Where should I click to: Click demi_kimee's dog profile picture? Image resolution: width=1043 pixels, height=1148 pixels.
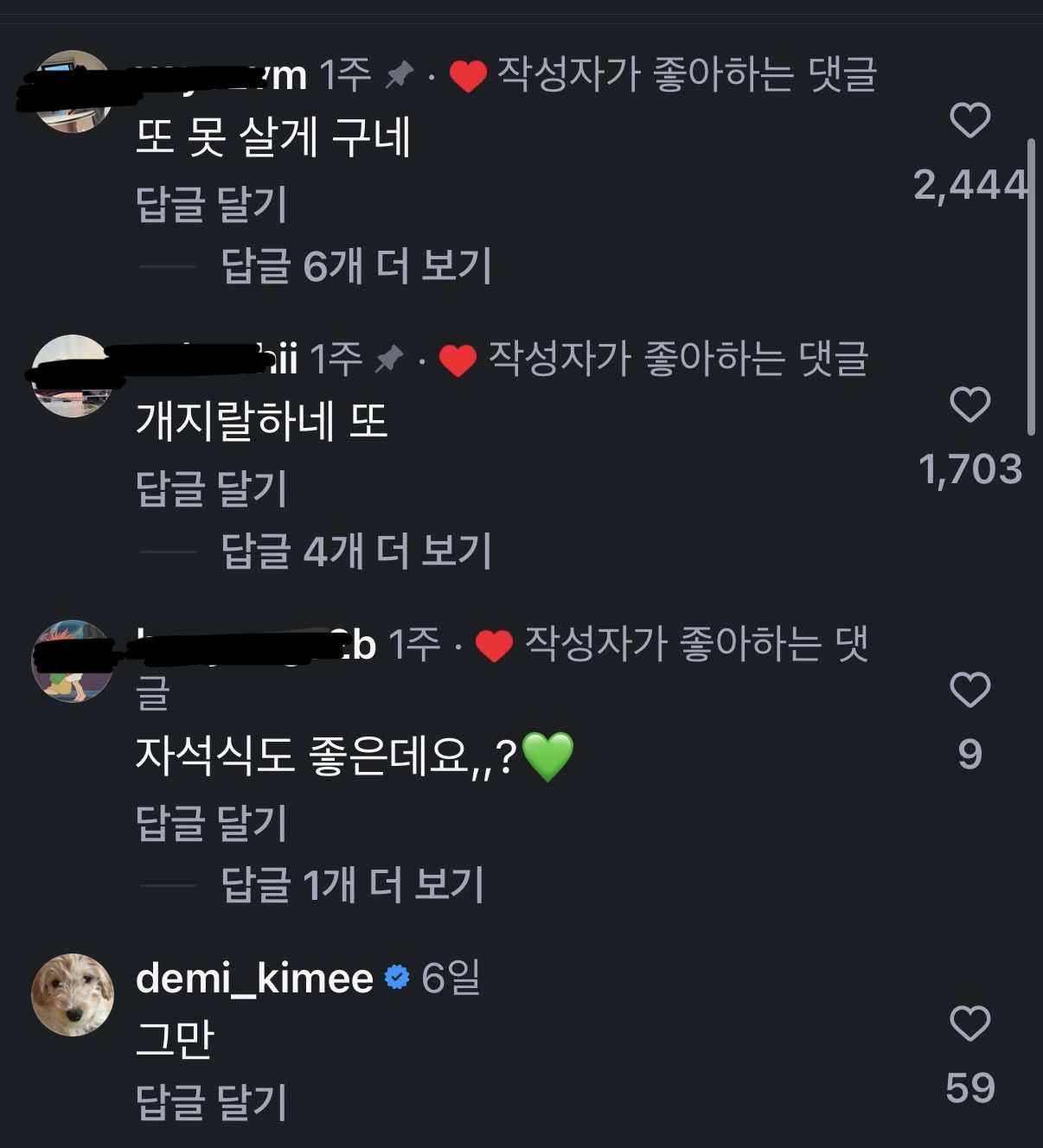73,995
